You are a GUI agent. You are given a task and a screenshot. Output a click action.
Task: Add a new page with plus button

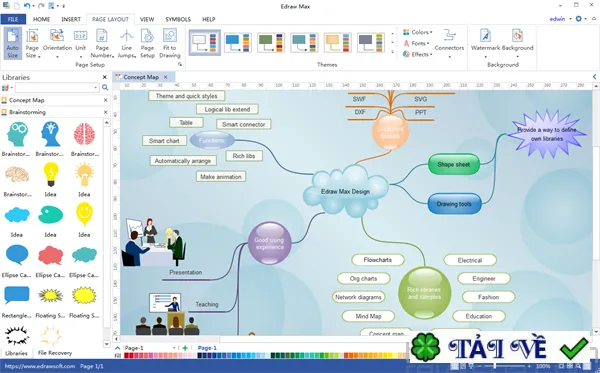(185, 348)
